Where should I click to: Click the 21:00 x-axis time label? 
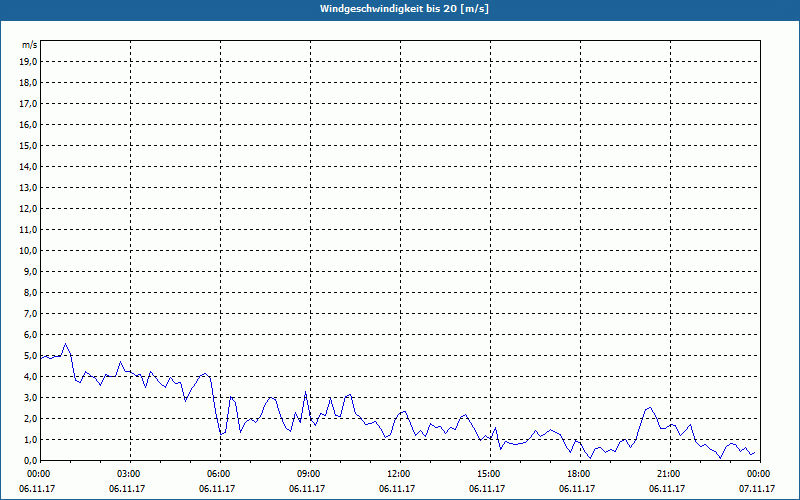670,474
